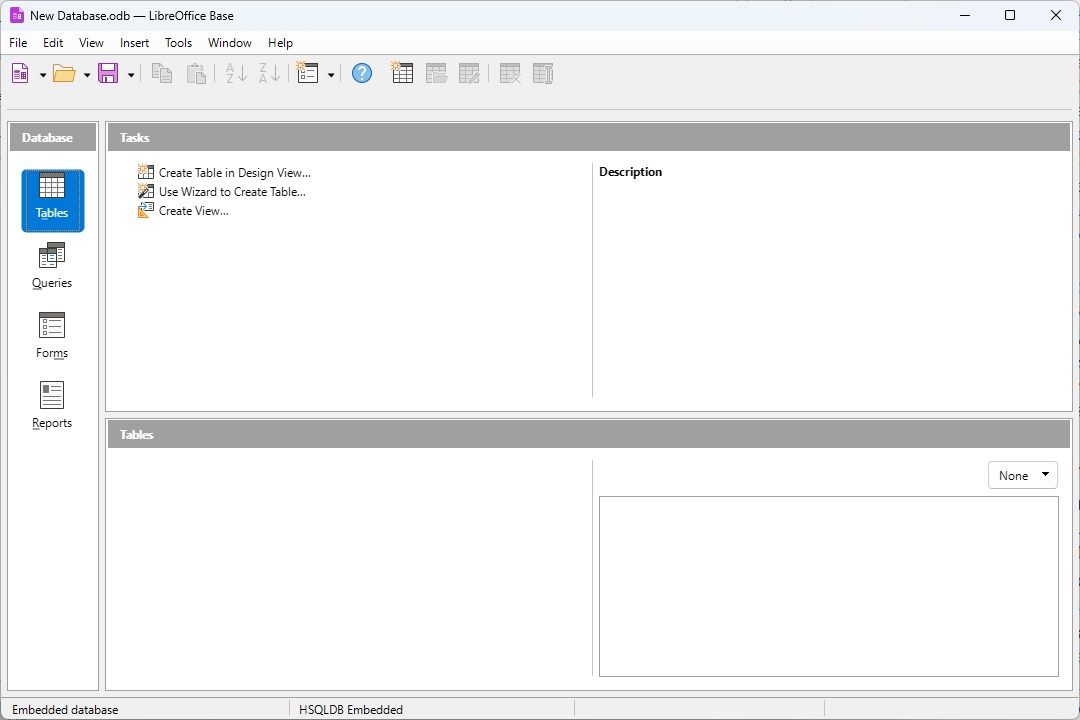This screenshot has width=1080, height=720.
Task: Click the Create View task
Action: 194,212
